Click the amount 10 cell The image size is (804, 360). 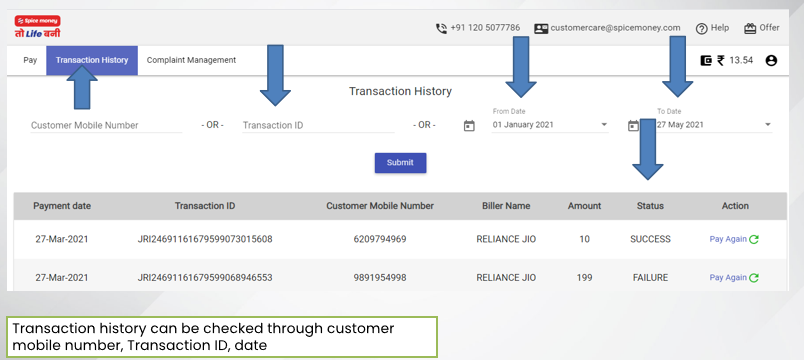pos(585,239)
